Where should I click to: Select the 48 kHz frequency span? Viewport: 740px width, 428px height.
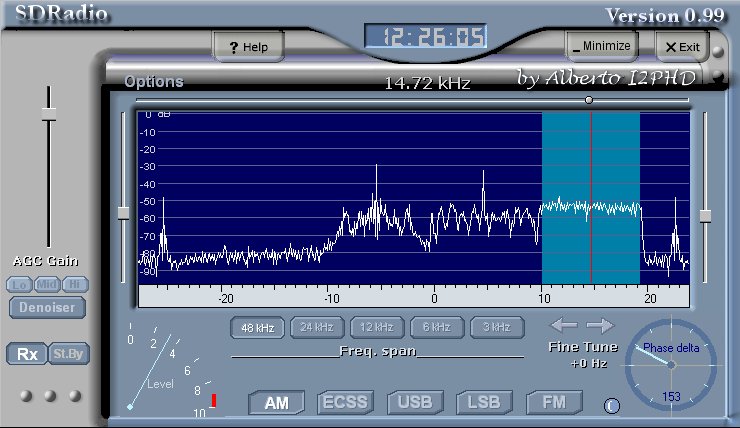click(257, 327)
